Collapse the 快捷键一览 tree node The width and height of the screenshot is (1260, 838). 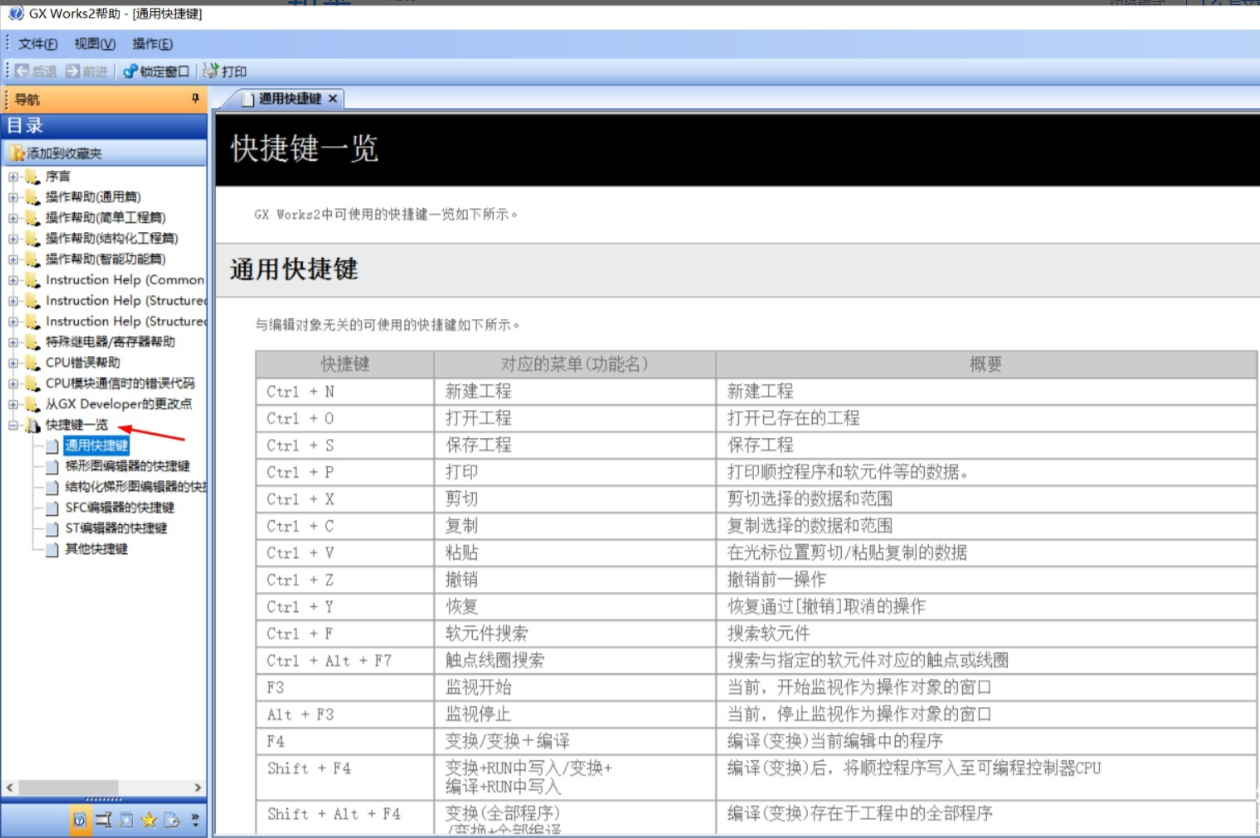click(x=14, y=425)
